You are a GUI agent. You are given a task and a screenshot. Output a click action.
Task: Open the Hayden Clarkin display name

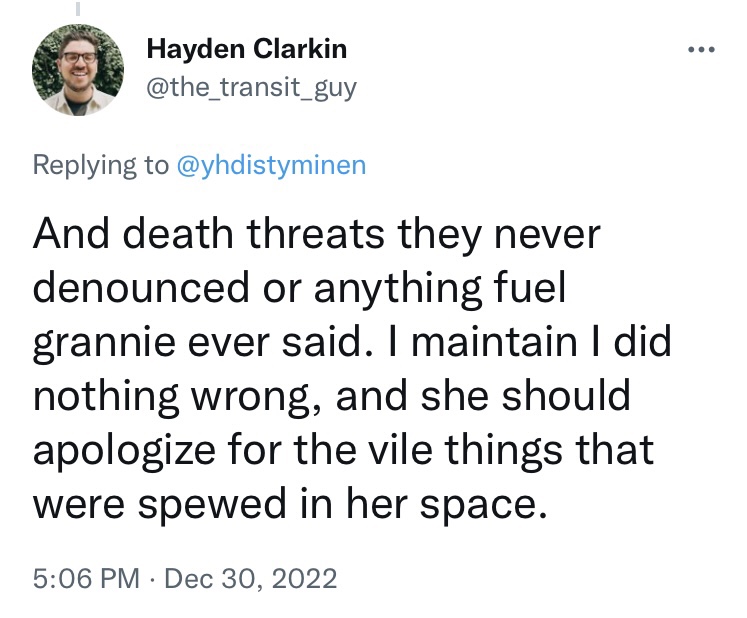247,50
